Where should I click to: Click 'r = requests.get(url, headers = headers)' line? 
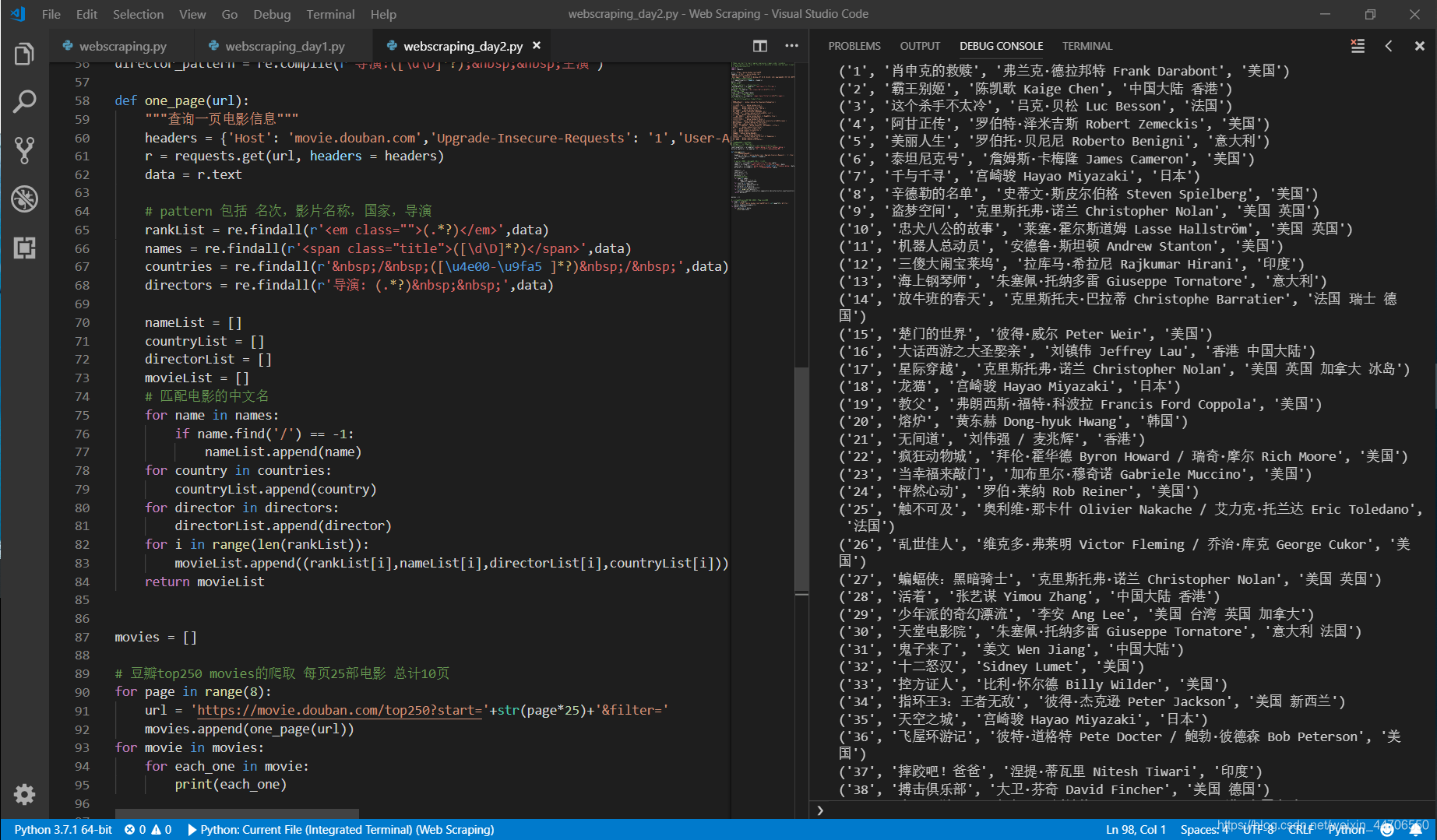point(294,156)
